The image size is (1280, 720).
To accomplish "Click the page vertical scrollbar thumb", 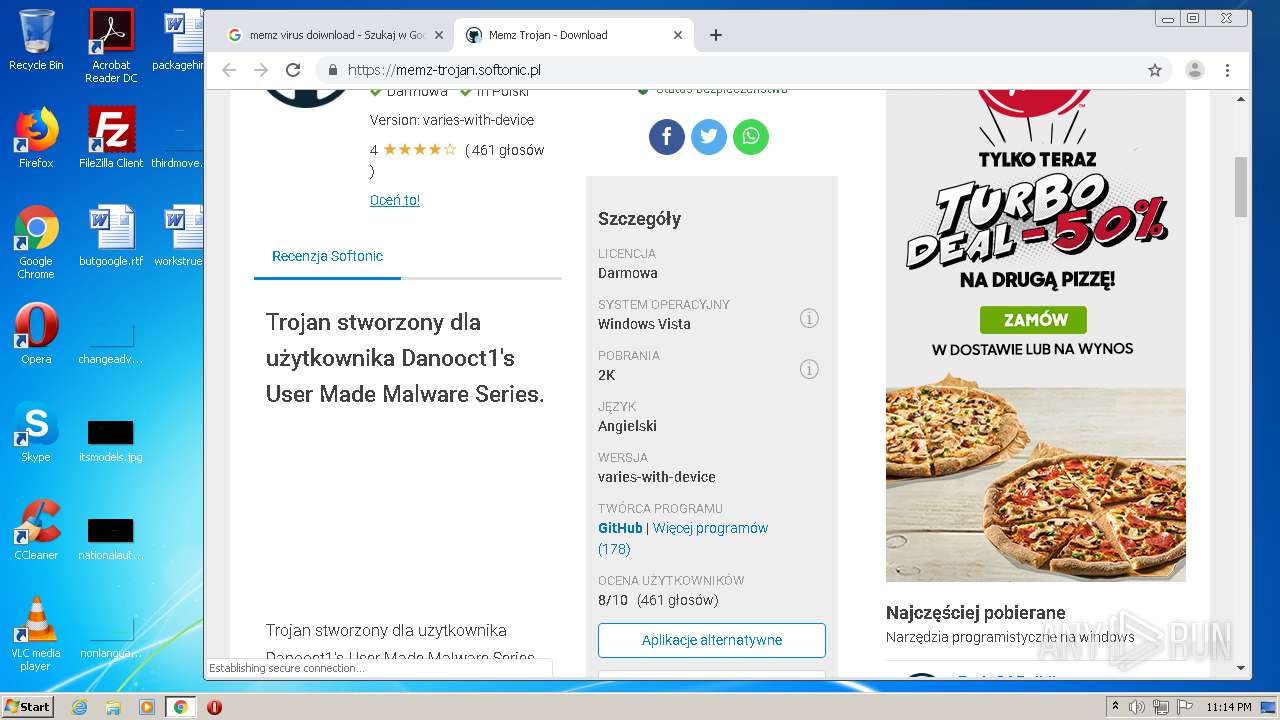I will 1241,187.
